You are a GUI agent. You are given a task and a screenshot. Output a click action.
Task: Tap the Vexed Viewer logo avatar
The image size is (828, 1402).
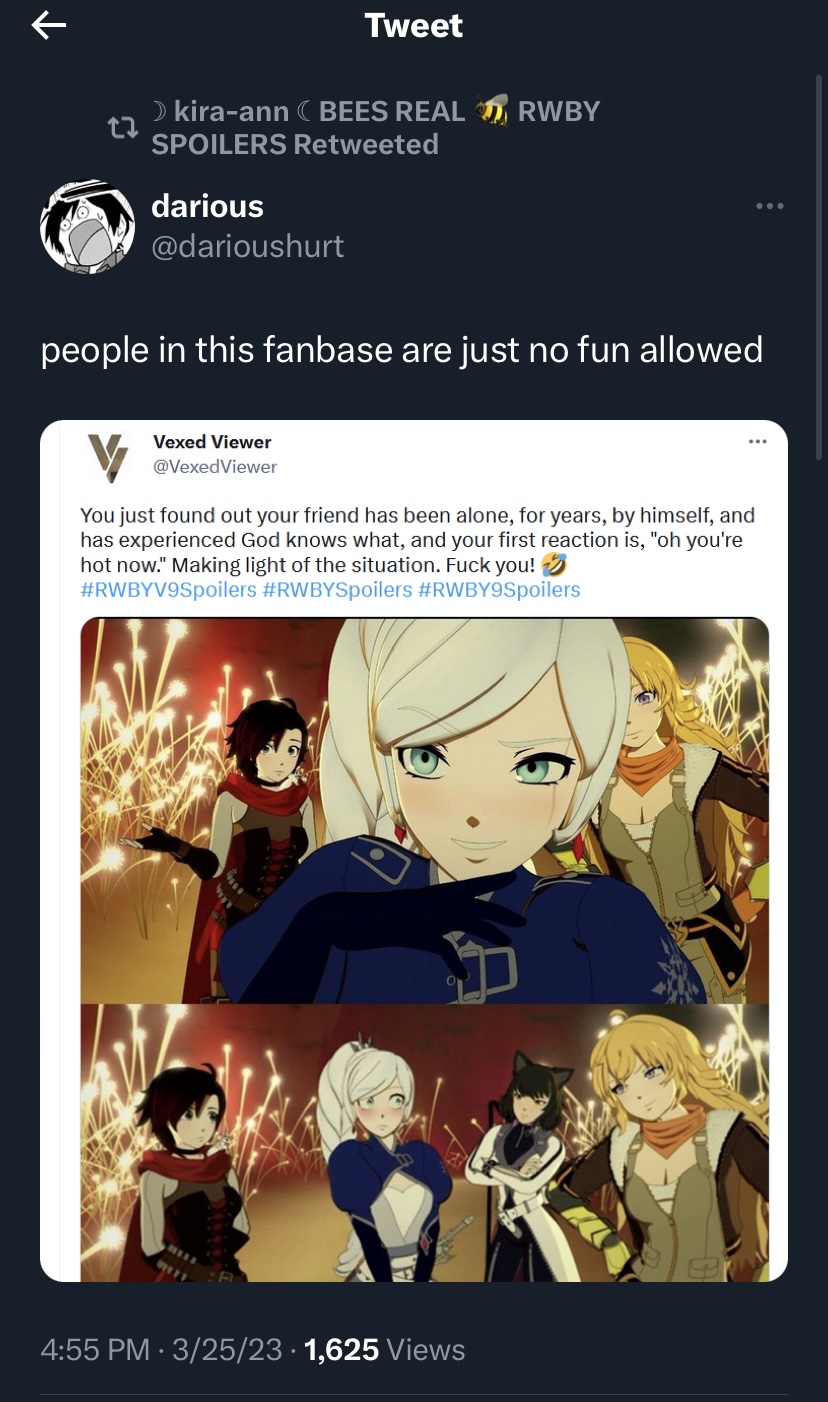[x=108, y=458]
